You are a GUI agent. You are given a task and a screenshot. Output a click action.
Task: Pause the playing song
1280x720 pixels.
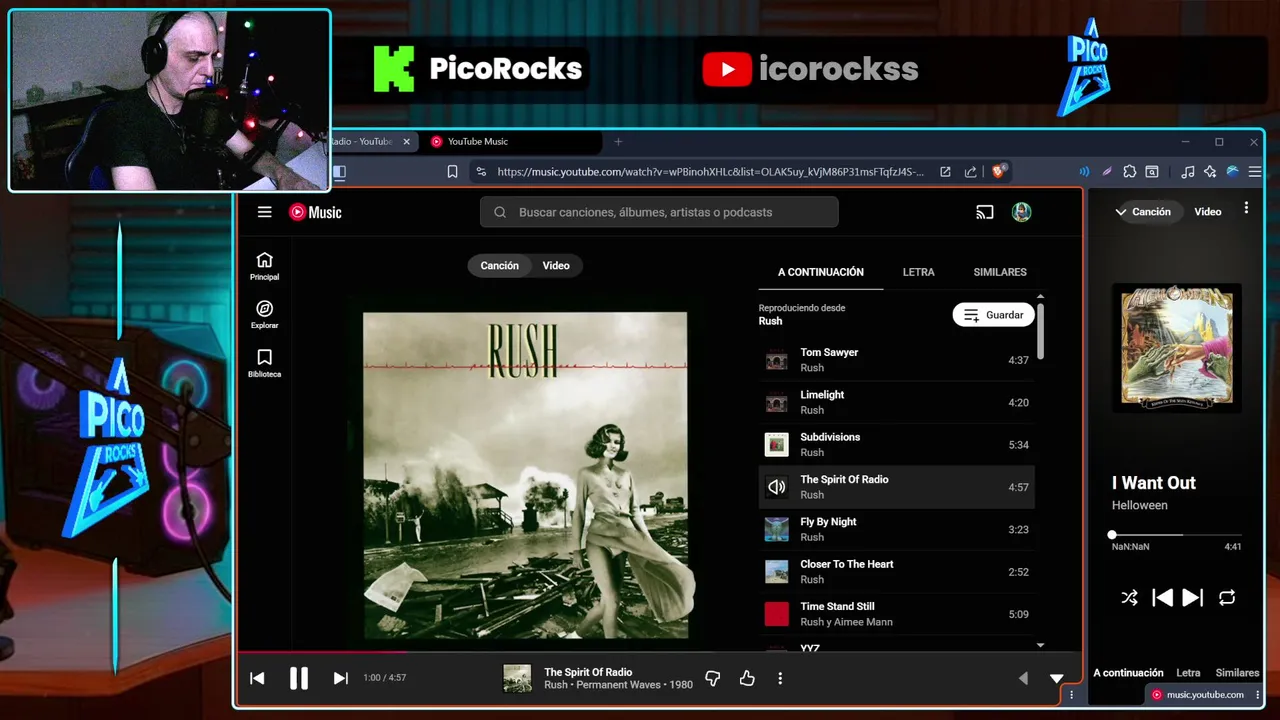pyautogui.click(x=299, y=678)
